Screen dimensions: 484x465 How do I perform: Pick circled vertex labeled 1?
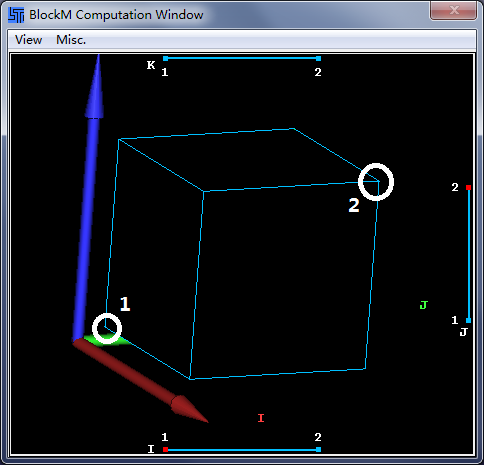coord(107,328)
